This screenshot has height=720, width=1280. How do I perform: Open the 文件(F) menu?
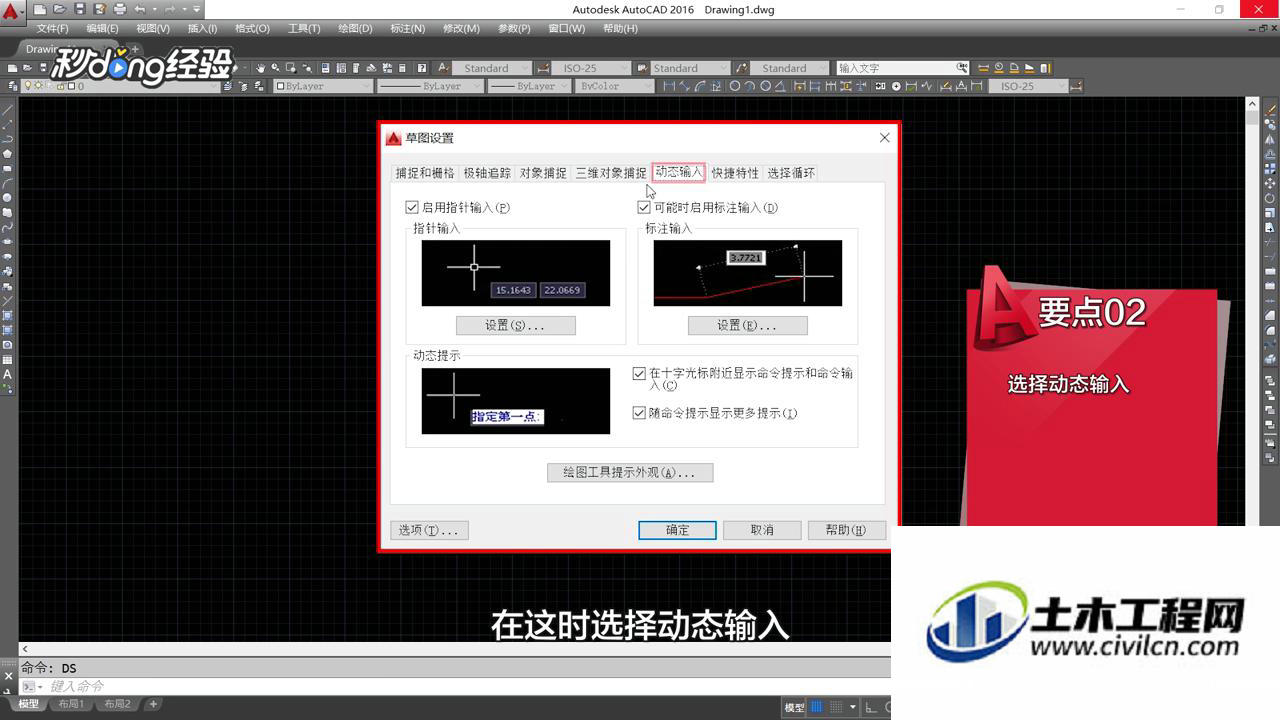tap(53, 29)
